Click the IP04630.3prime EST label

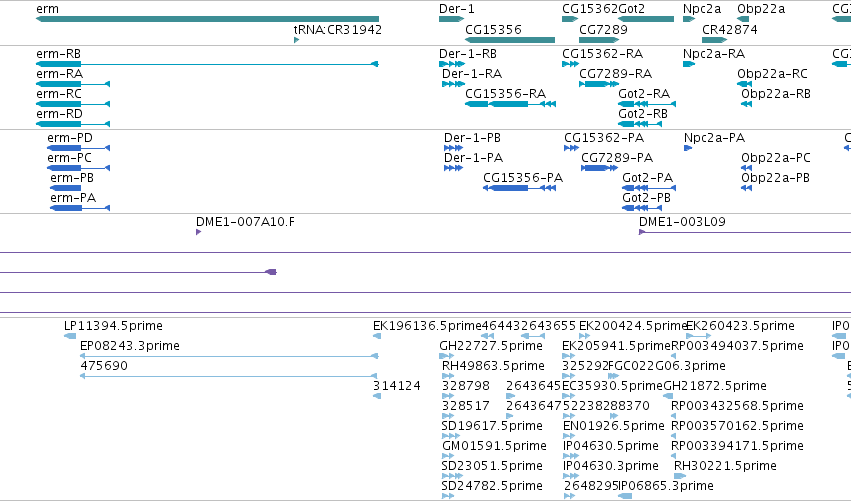coord(611,466)
